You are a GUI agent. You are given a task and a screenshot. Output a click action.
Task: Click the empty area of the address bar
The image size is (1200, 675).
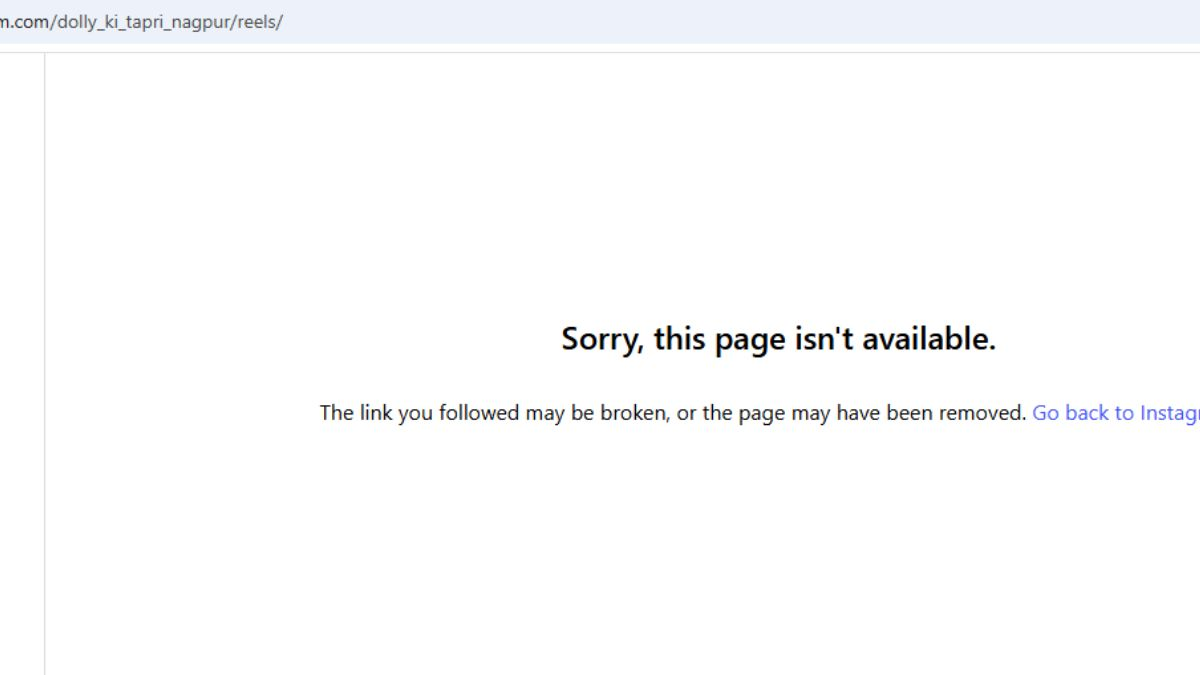[740, 22]
